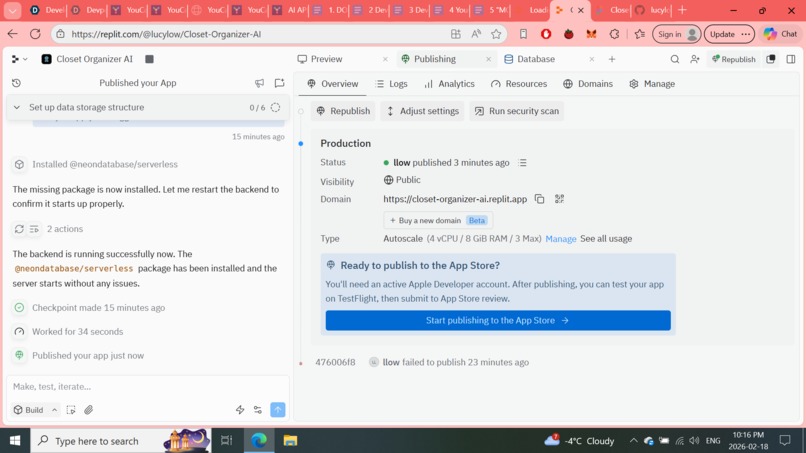Open the notification center icon
The width and height of the screenshot is (806, 453).
tap(785, 441)
